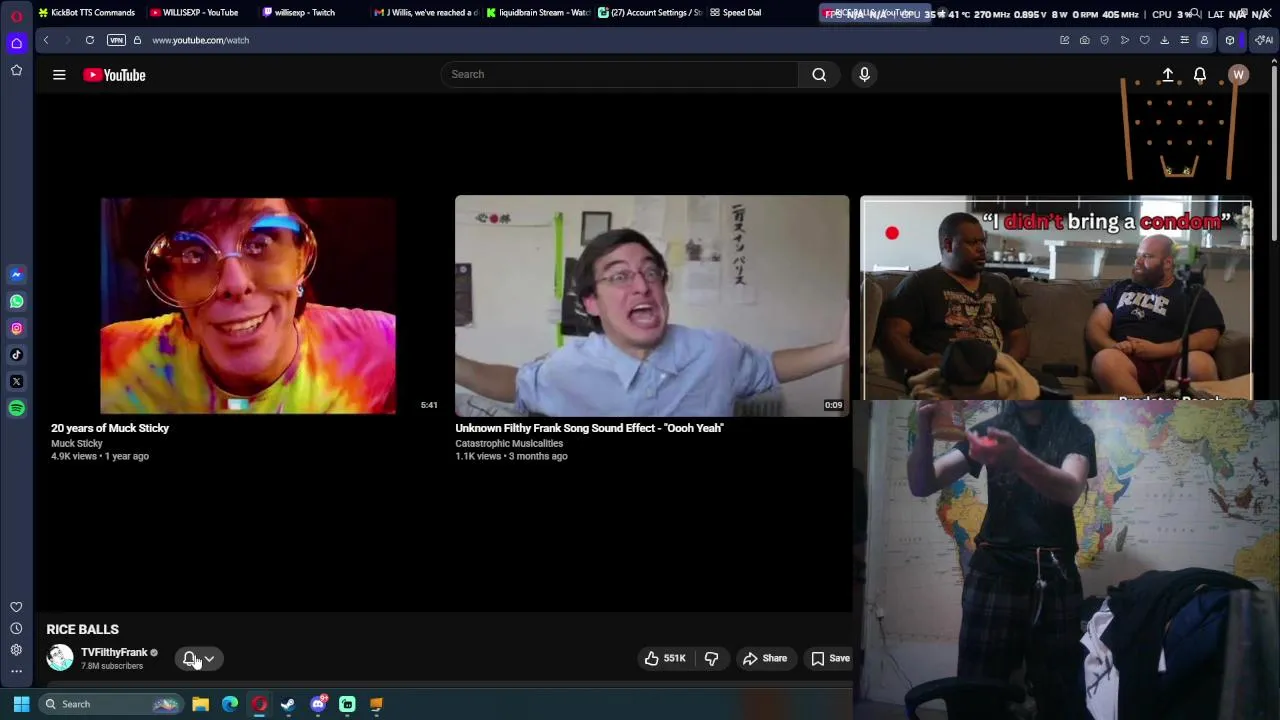Focus the YouTube Search input field

tap(620, 74)
